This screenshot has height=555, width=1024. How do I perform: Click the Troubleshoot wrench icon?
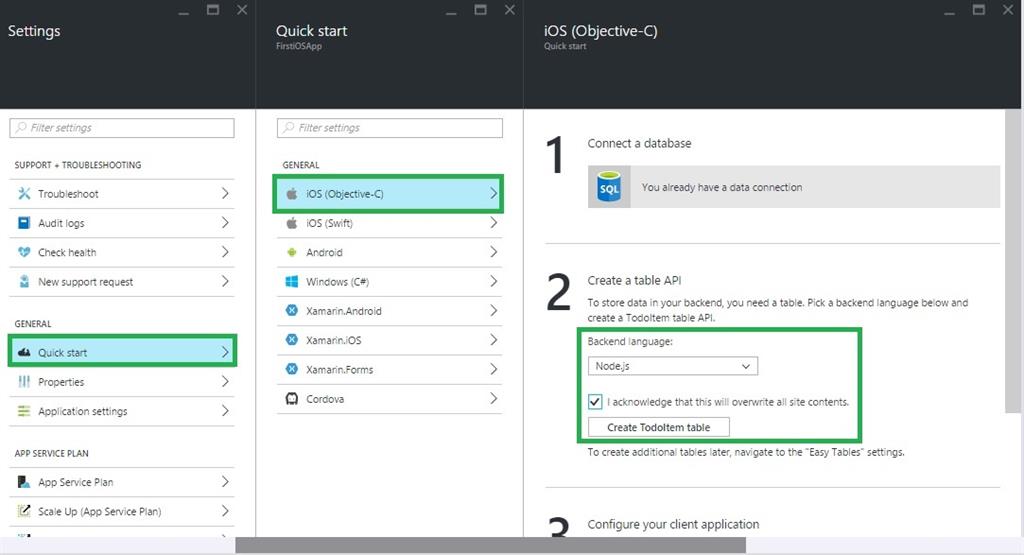coord(24,194)
